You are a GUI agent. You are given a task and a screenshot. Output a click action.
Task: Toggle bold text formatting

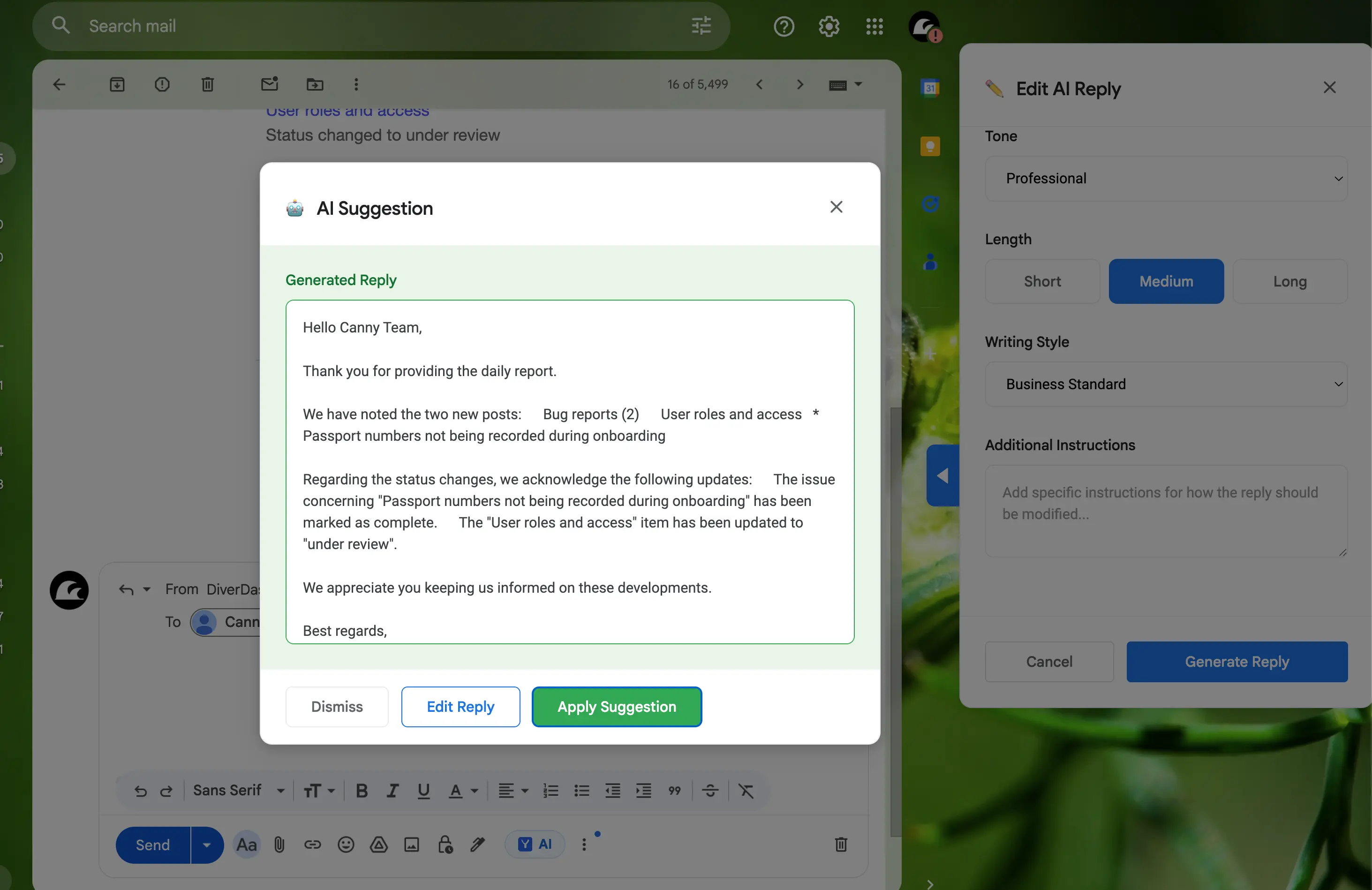[362, 790]
